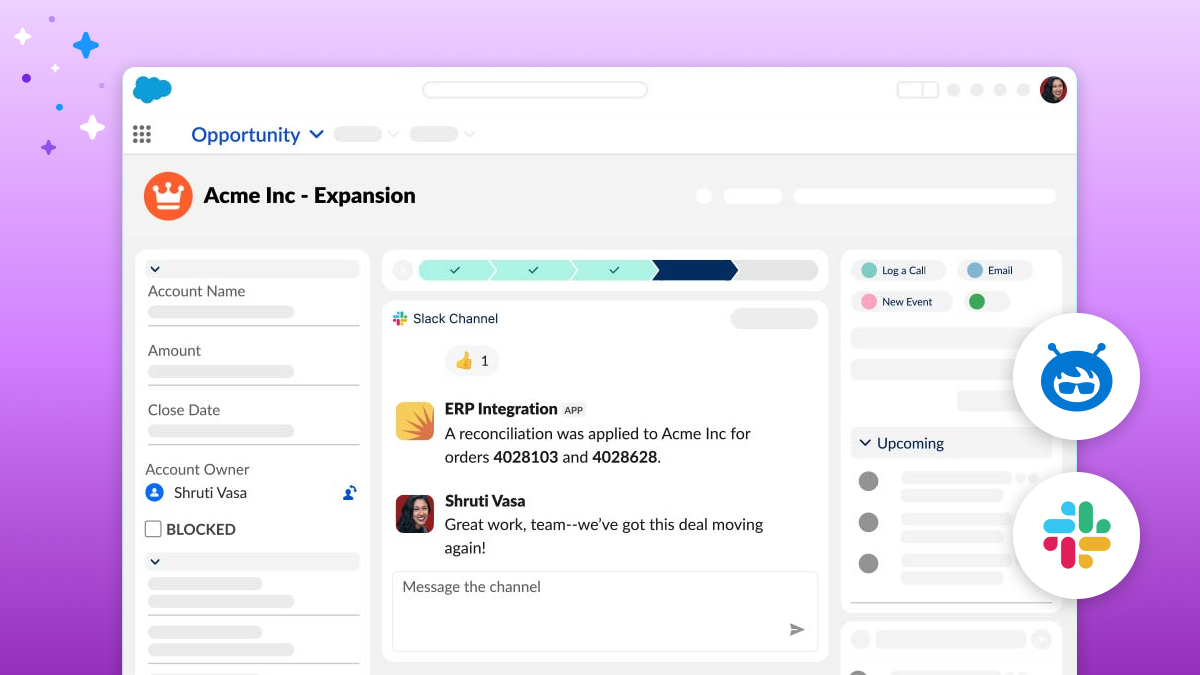Open the App Launcher waffle icon

click(141, 134)
